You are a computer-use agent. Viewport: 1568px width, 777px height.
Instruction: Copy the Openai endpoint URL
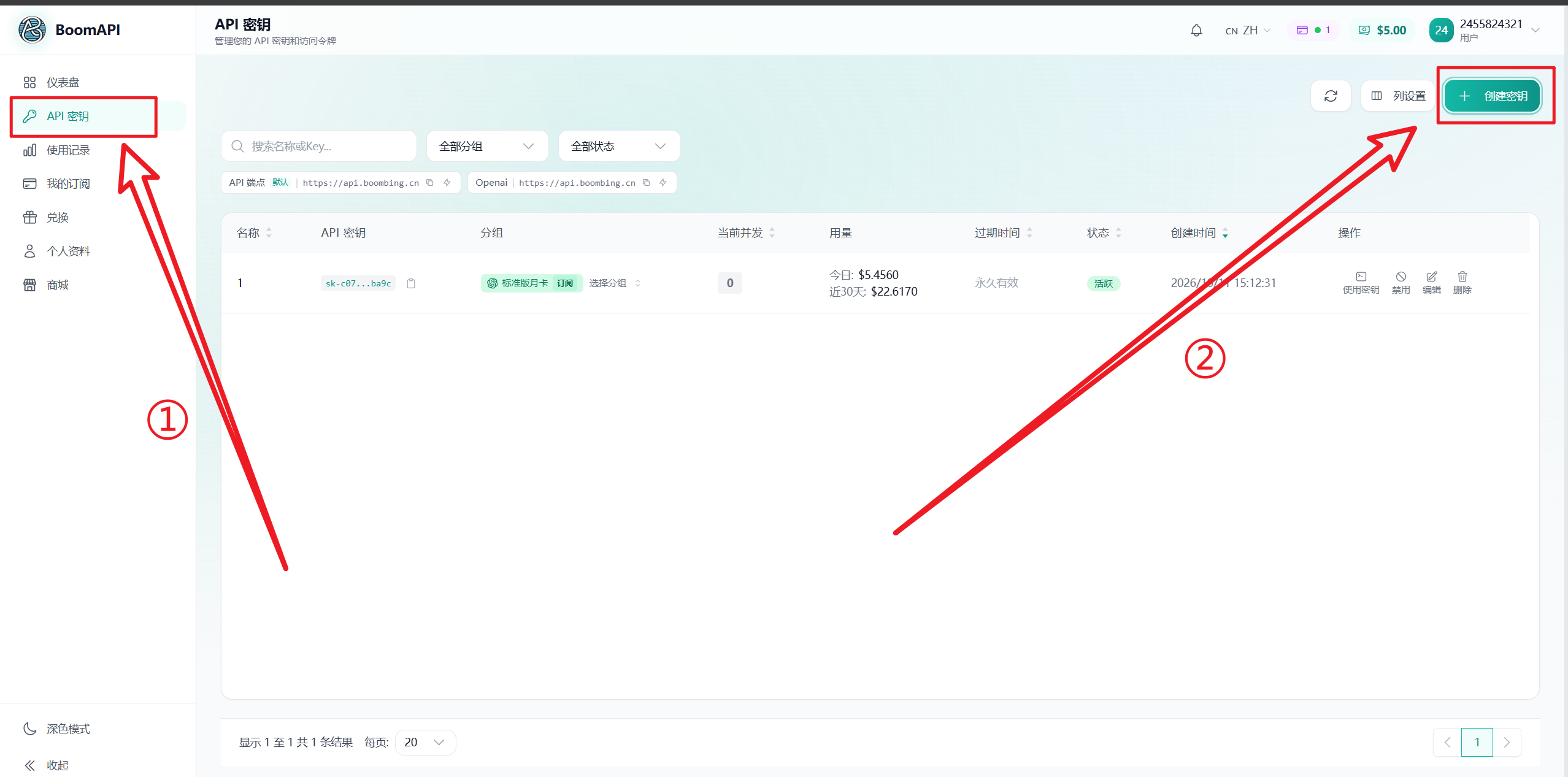coord(647,183)
